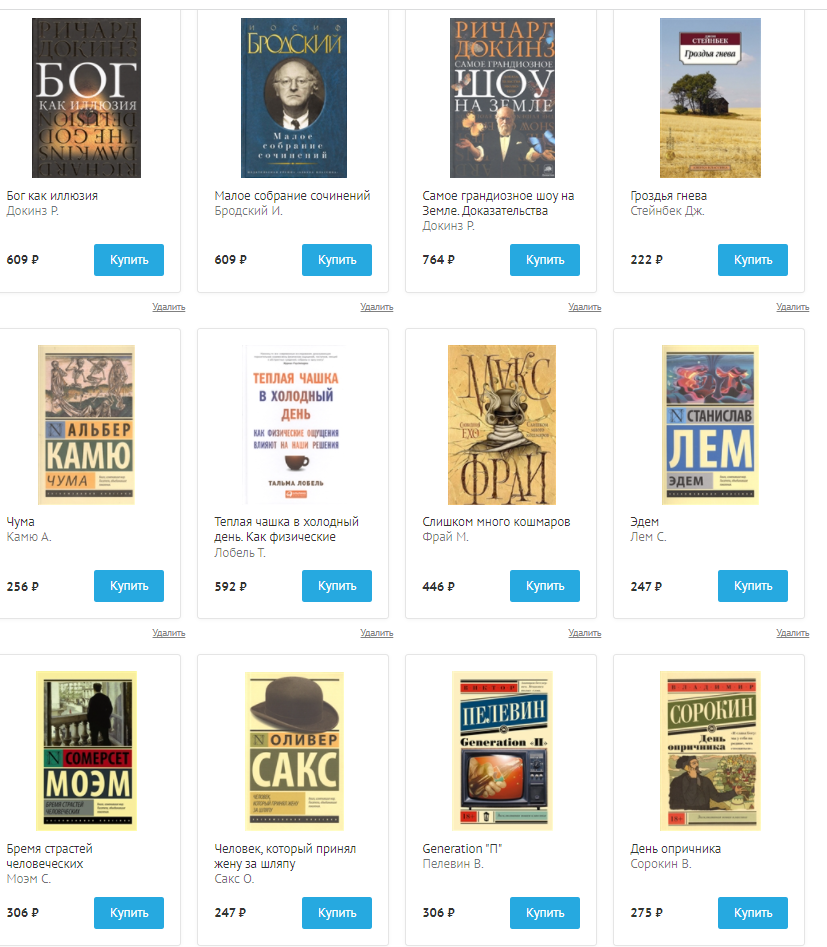Screen dimensions: 827x947
Task: Buy Самое грандиозное шоу на Земле
Action: pyautogui.click(x=544, y=260)
